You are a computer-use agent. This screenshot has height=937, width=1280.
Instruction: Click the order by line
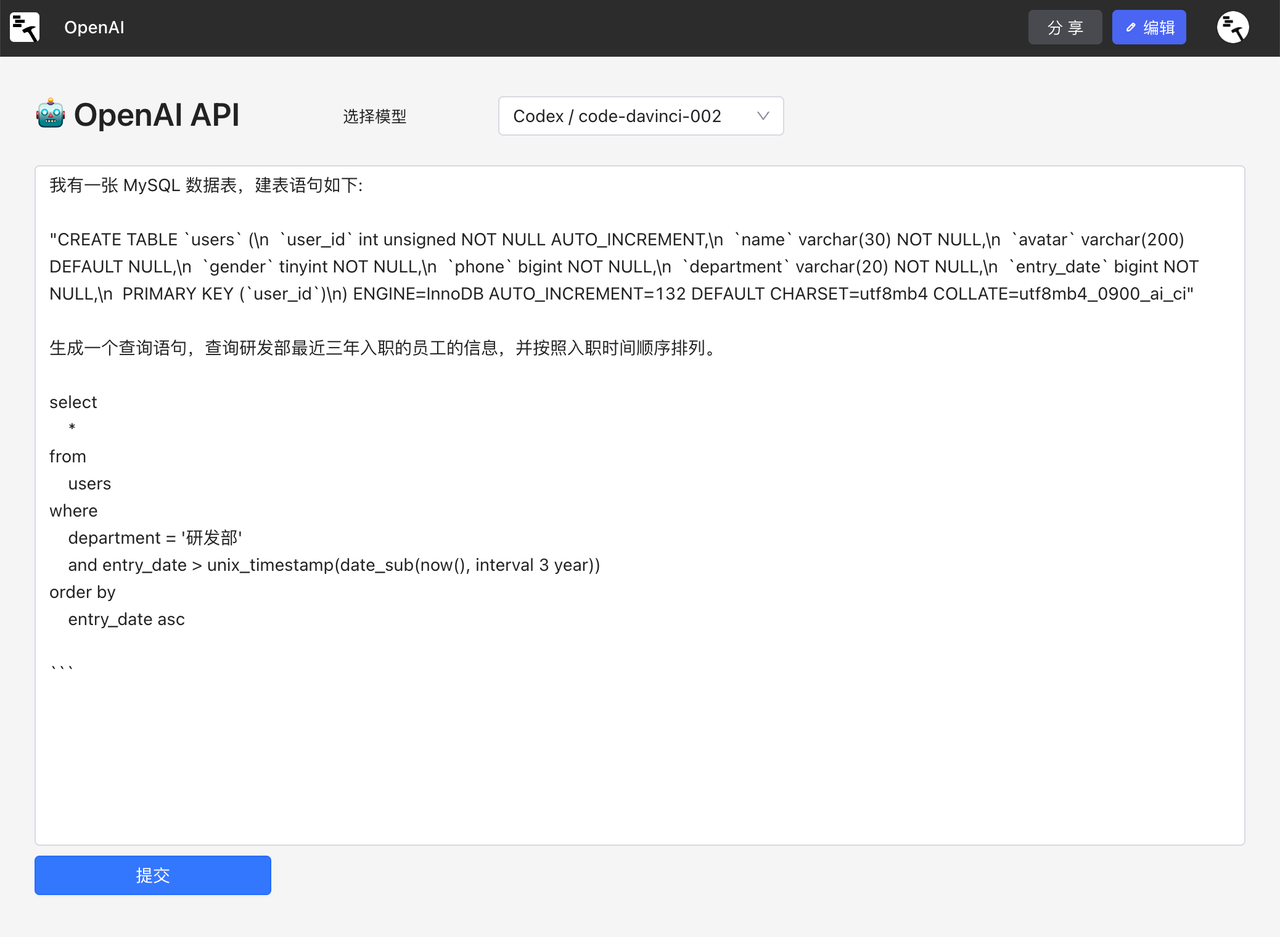pos(82,592)
